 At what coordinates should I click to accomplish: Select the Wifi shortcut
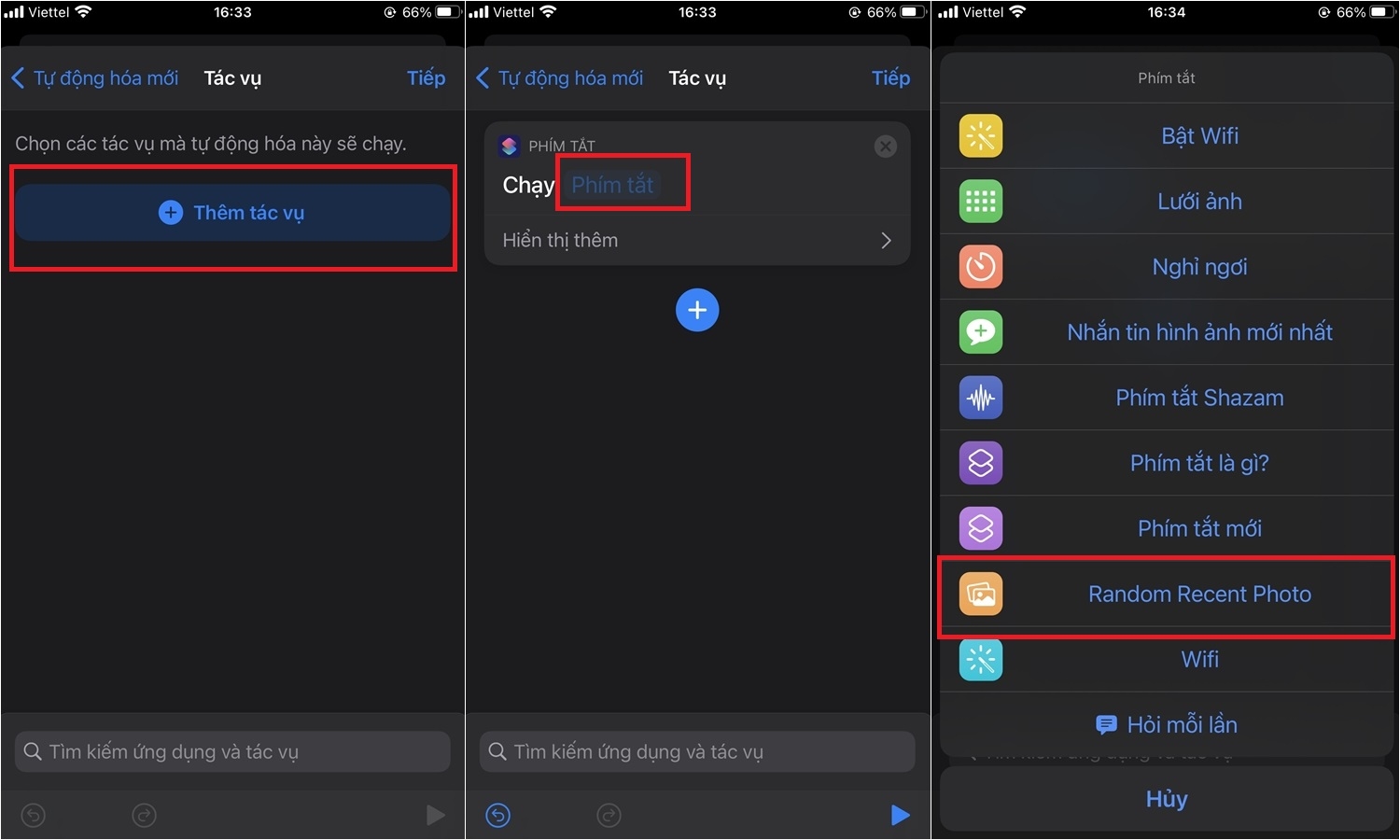coord(1167,659)
